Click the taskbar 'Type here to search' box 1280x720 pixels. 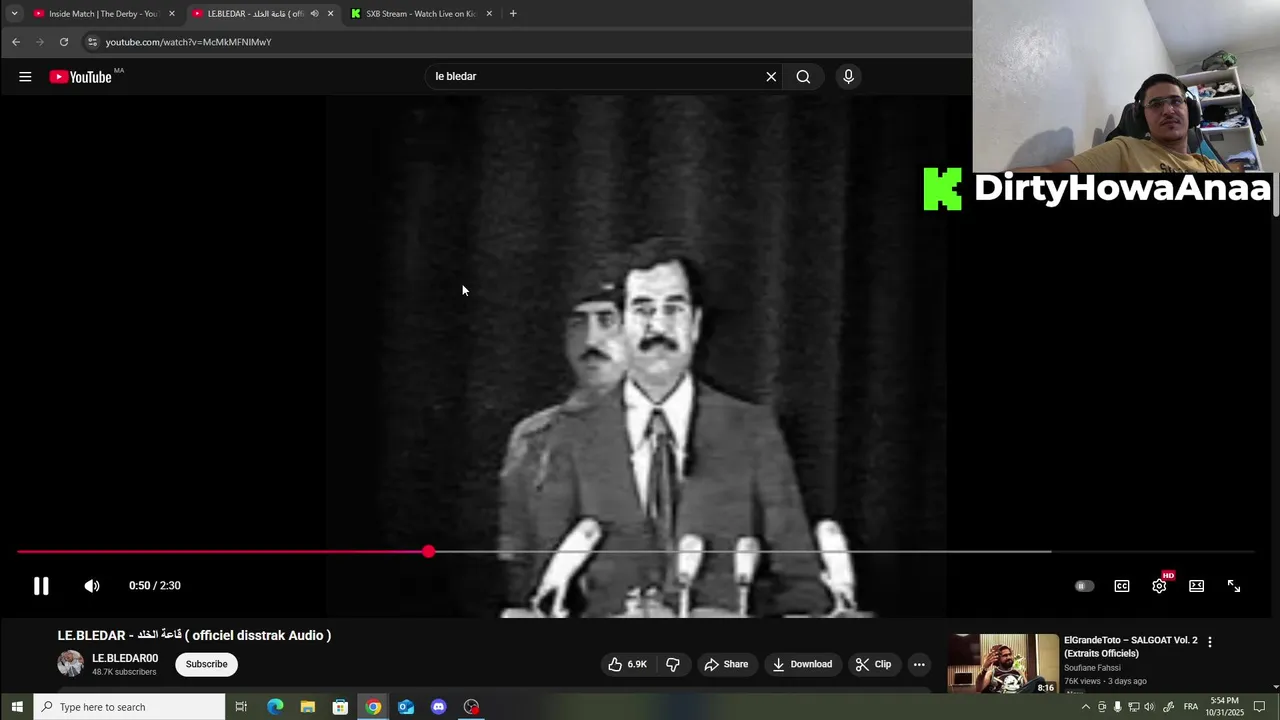pyautogui.click(x=130, y=707)
